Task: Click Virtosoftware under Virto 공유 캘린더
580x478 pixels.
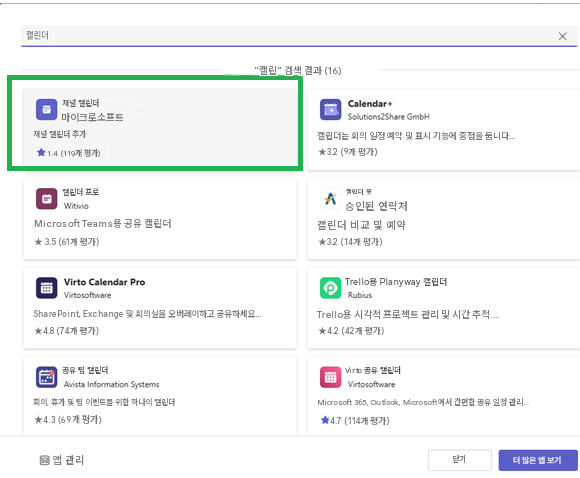Action: [371, 384]
